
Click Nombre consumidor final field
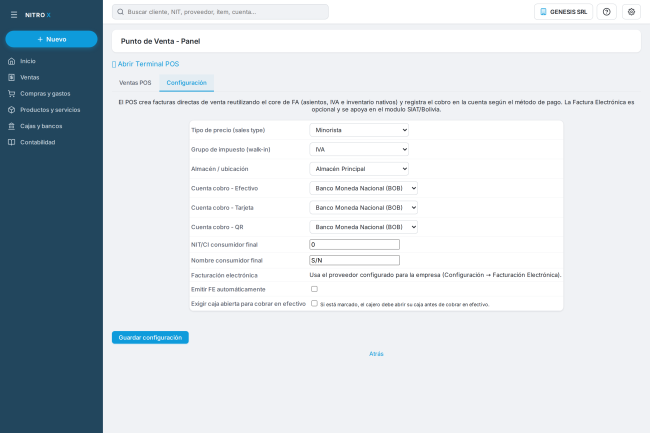click(x=354, y=260)
